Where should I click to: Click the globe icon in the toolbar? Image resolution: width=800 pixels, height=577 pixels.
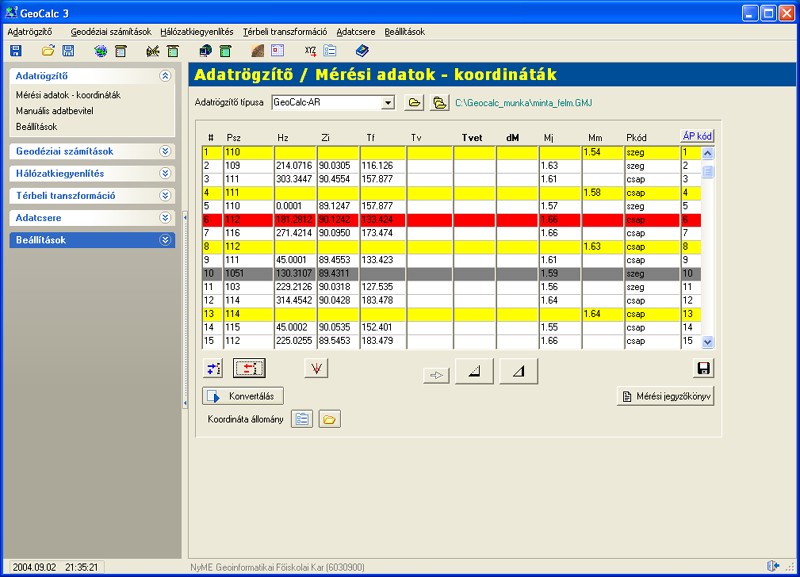click(x=101, y=51)
